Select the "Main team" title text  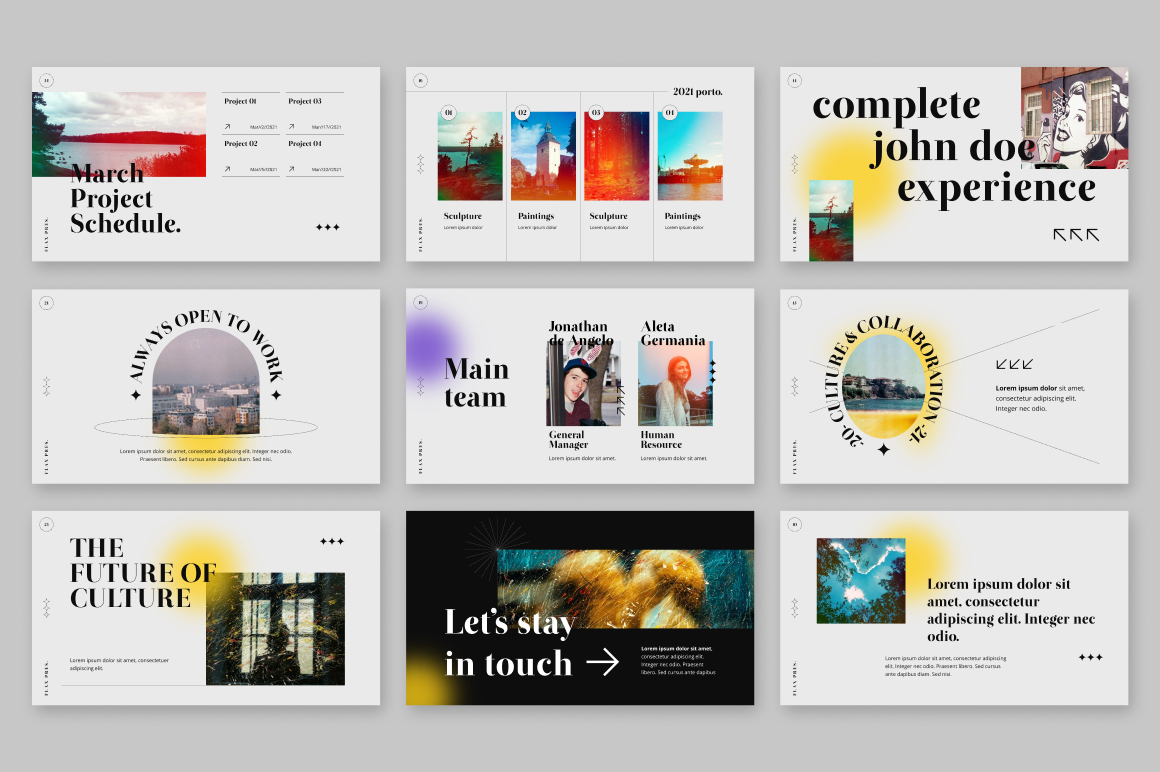[x=476, y=383]
